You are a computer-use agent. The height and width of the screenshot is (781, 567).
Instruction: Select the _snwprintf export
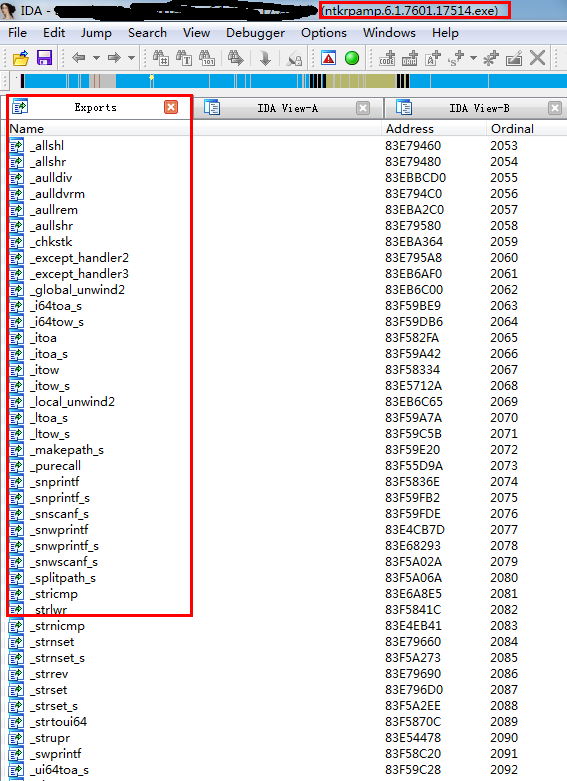[60, 529]
